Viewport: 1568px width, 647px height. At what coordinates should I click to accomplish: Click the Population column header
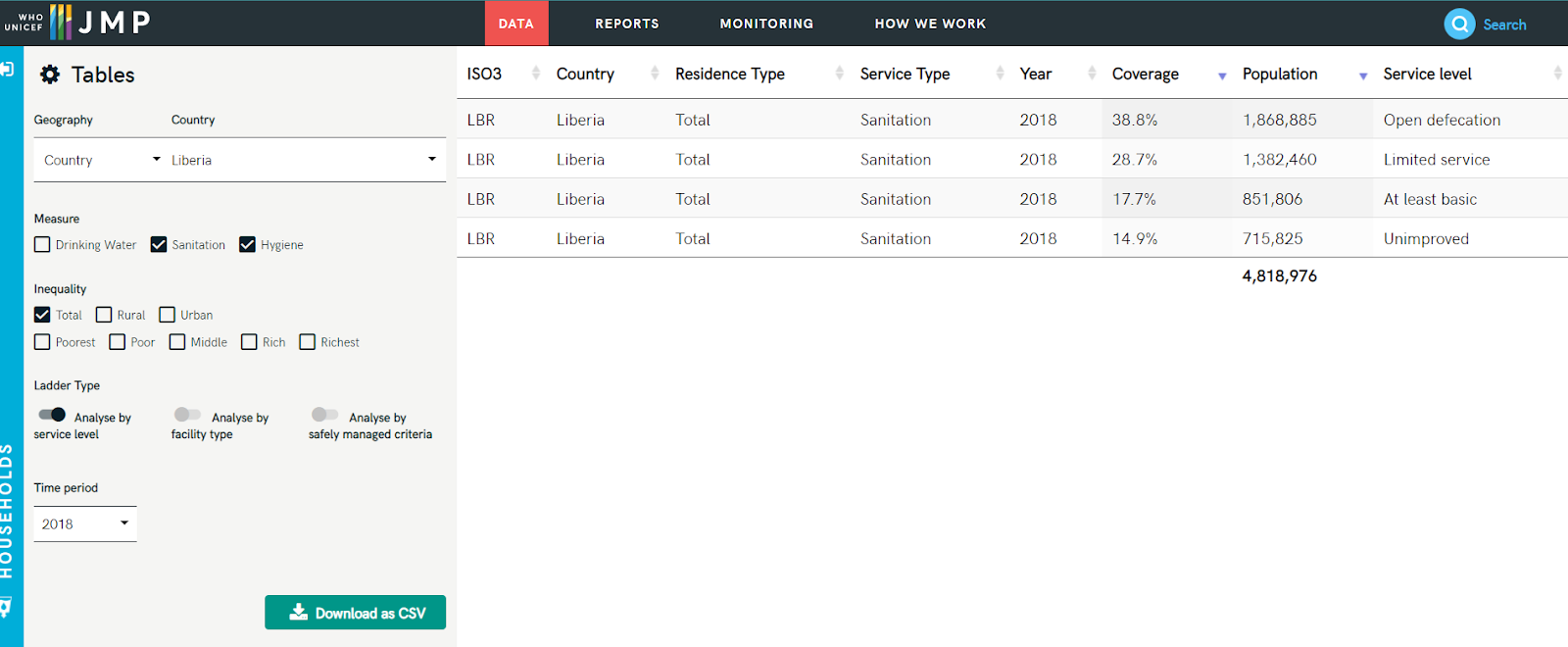(1280, 74)
